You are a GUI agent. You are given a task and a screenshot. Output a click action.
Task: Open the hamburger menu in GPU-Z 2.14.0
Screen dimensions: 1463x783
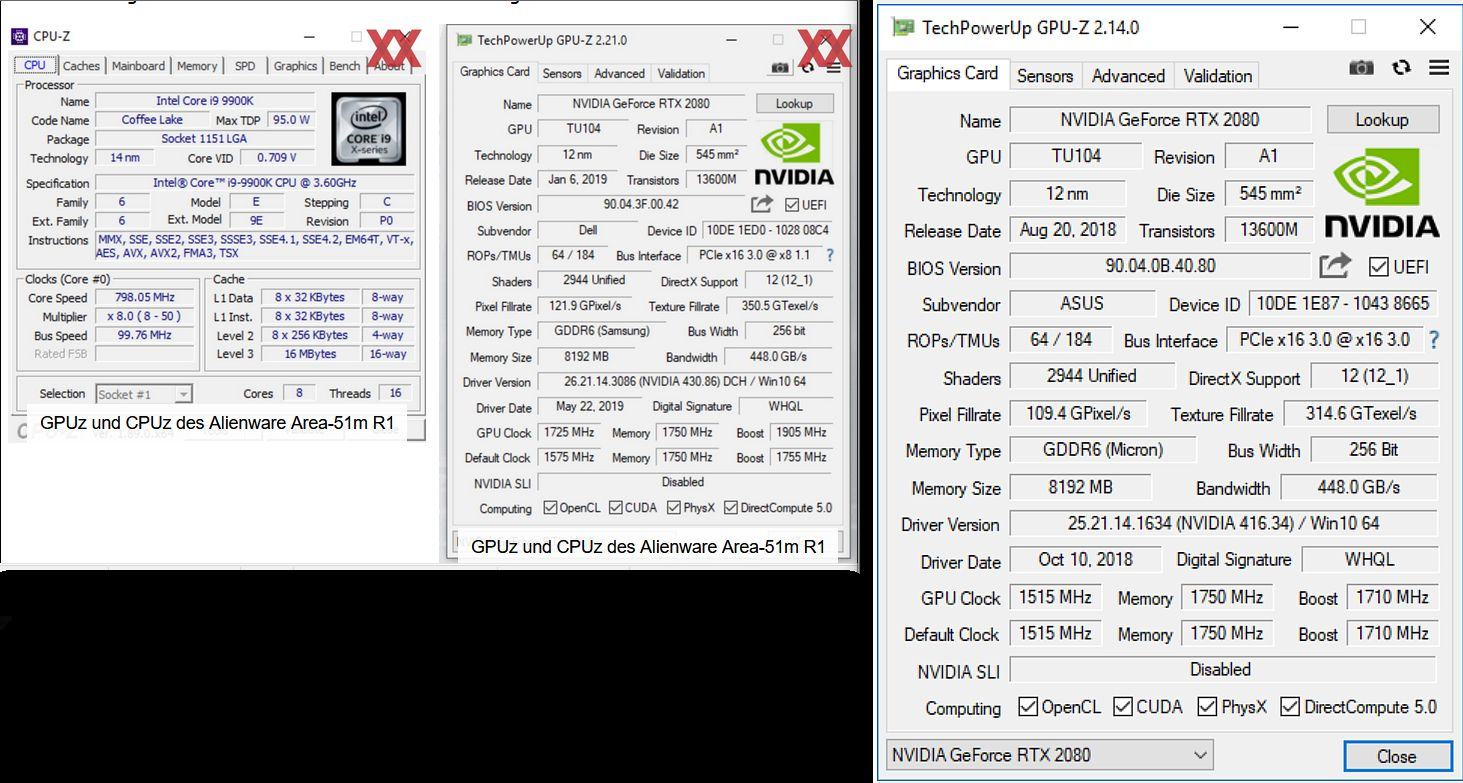click(1439, 68)
